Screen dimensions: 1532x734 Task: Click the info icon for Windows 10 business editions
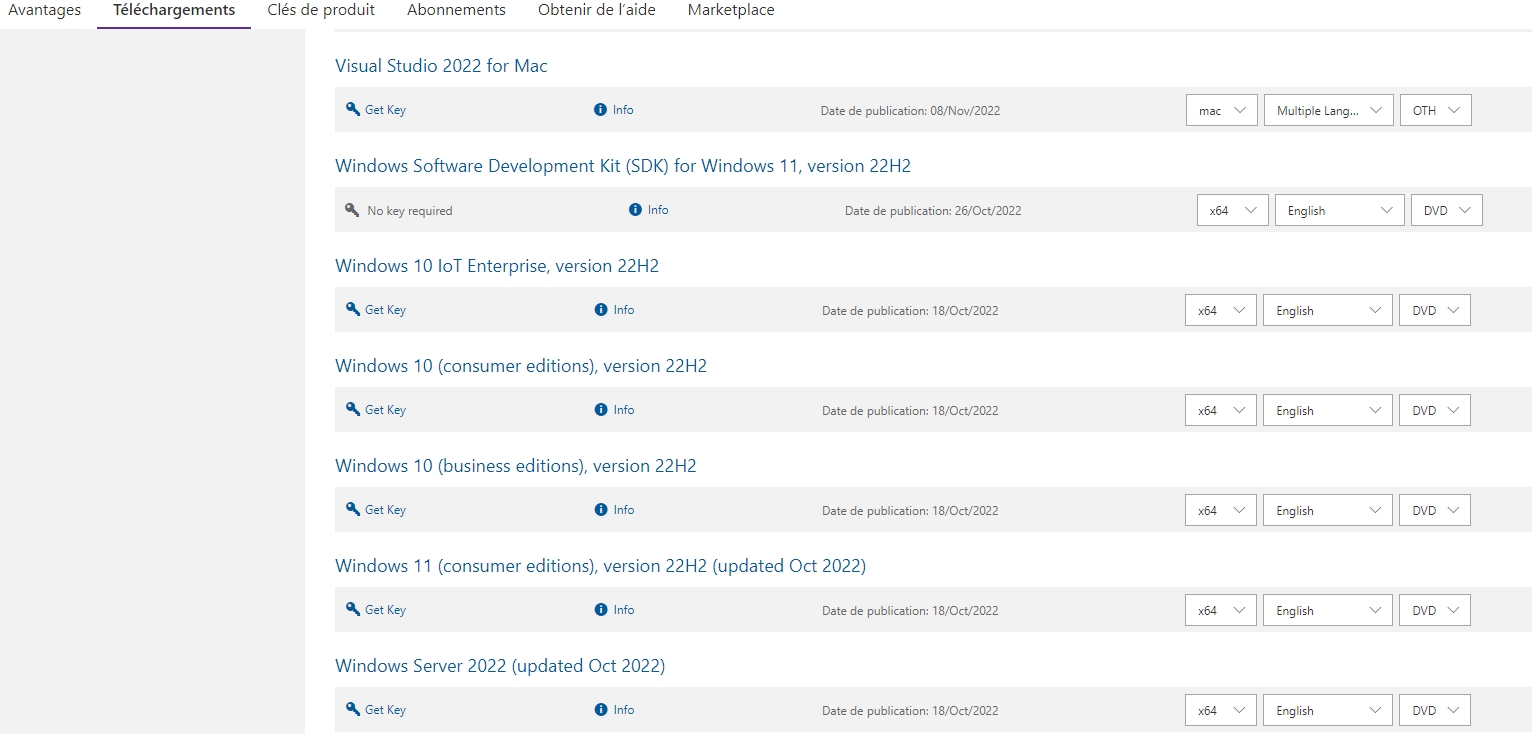601,510
